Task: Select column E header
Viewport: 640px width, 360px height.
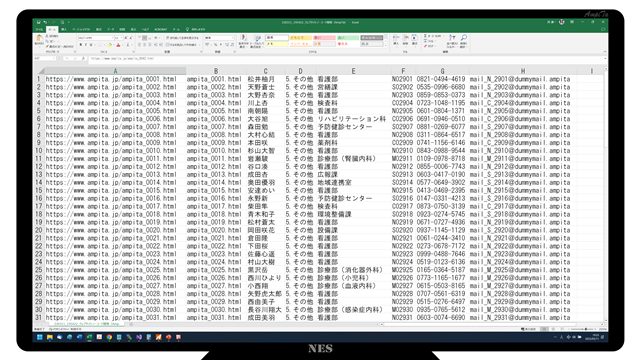Action: (x=353, y=71)
